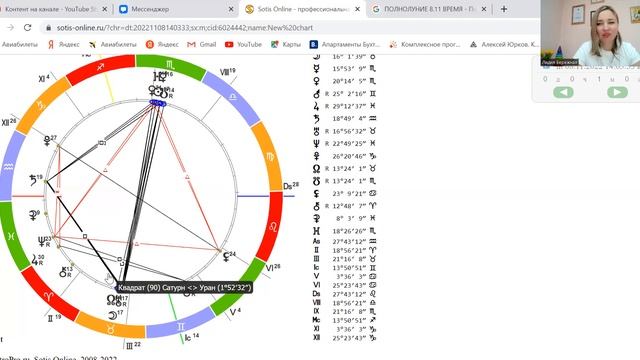Select the Mc row 13°50'51"
640x360 pixels.
pyautogui.click(x=344, y=320)
